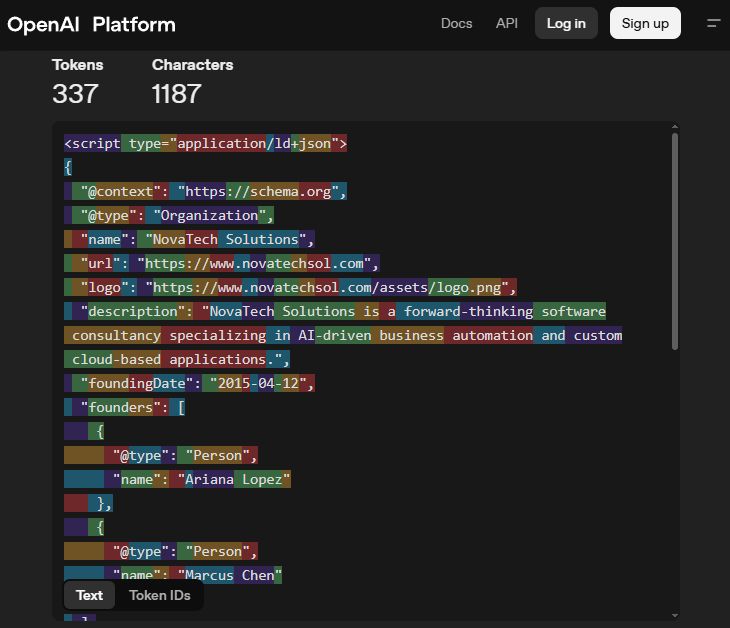Viewport: 730px width, 628px height.
Task: Click the token panel's scroll-up arrow
Action: point(675,128)
